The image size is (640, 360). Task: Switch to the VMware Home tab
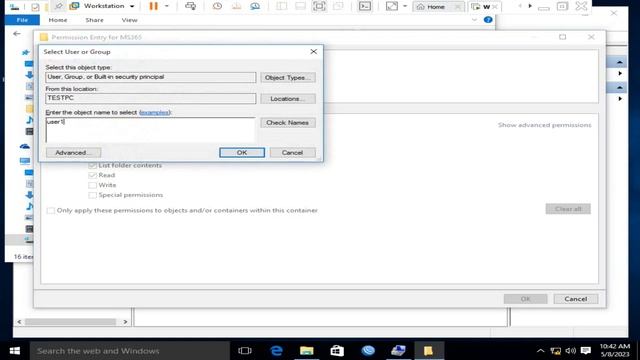(436, 7)
